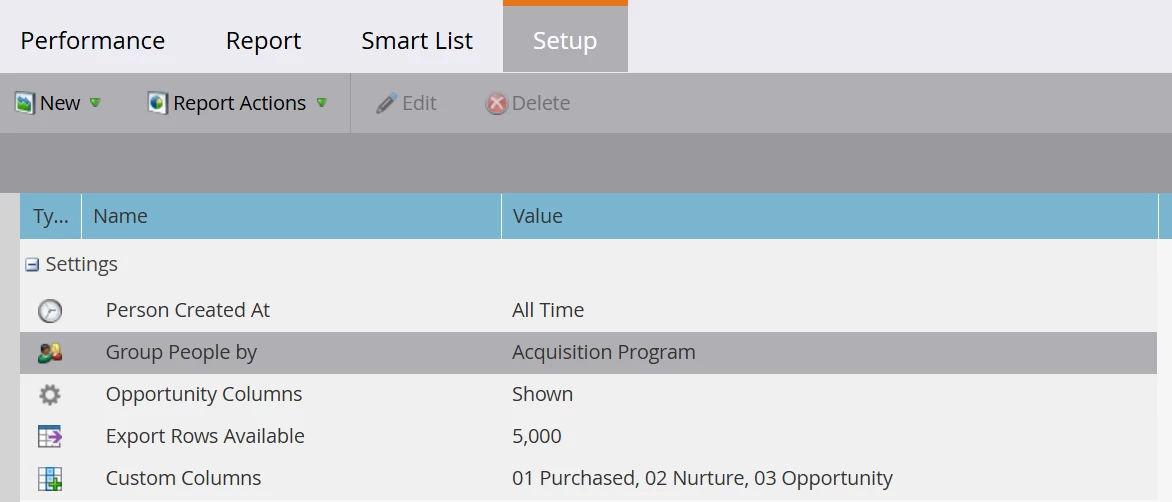This screenshot has height=502, width=1172.
Task: Collapse the Settings group
Action: click(32, 264)
